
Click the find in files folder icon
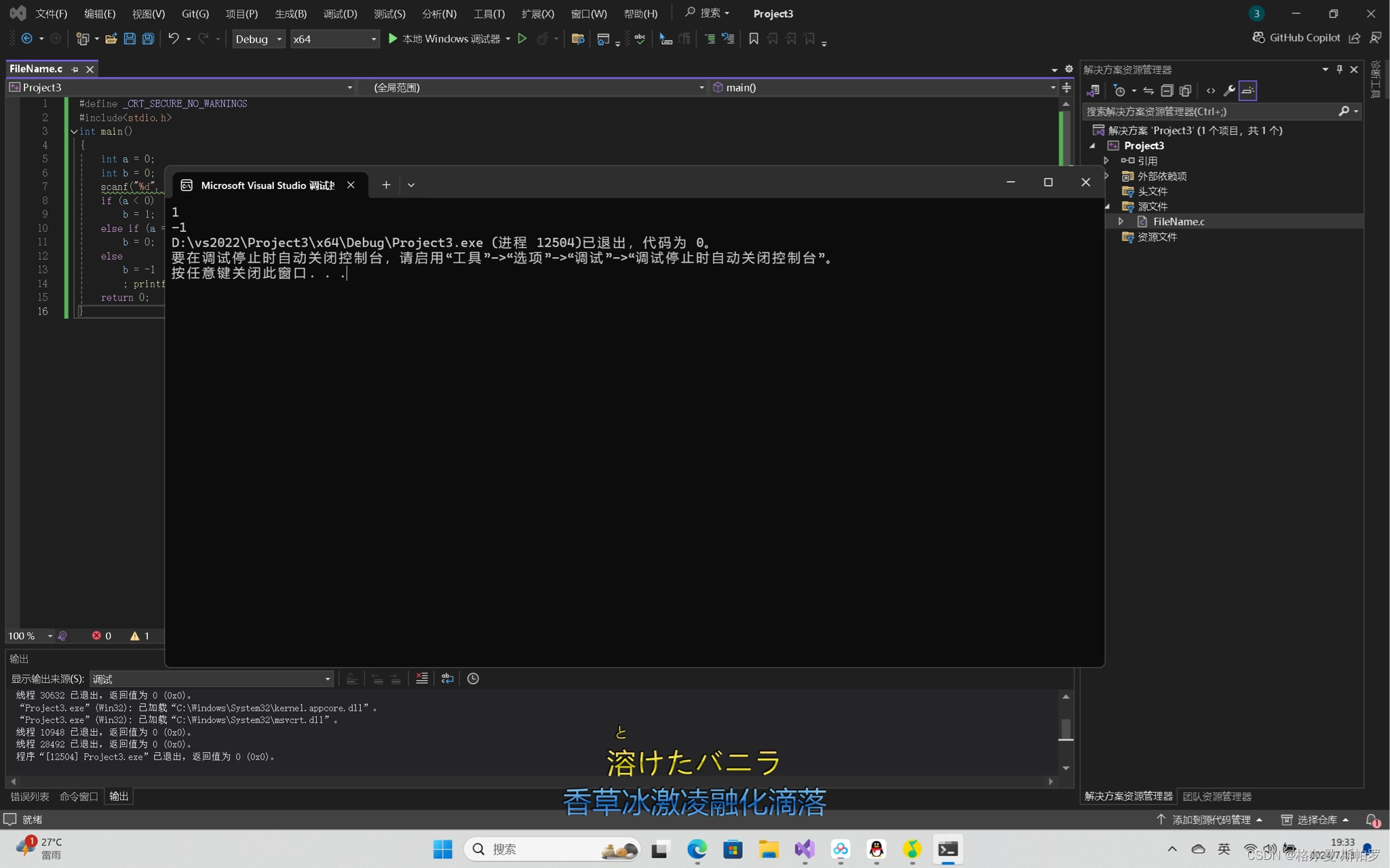click(578, 39)
